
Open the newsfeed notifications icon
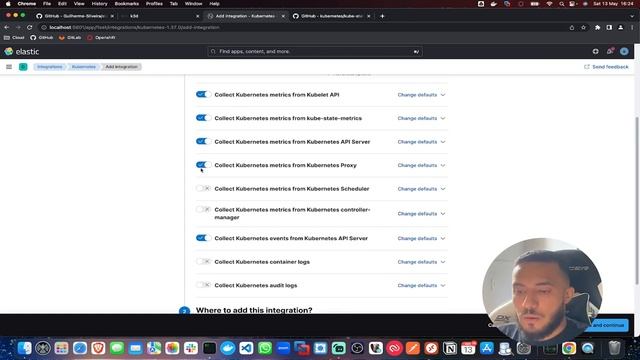[x=610, y=51]
